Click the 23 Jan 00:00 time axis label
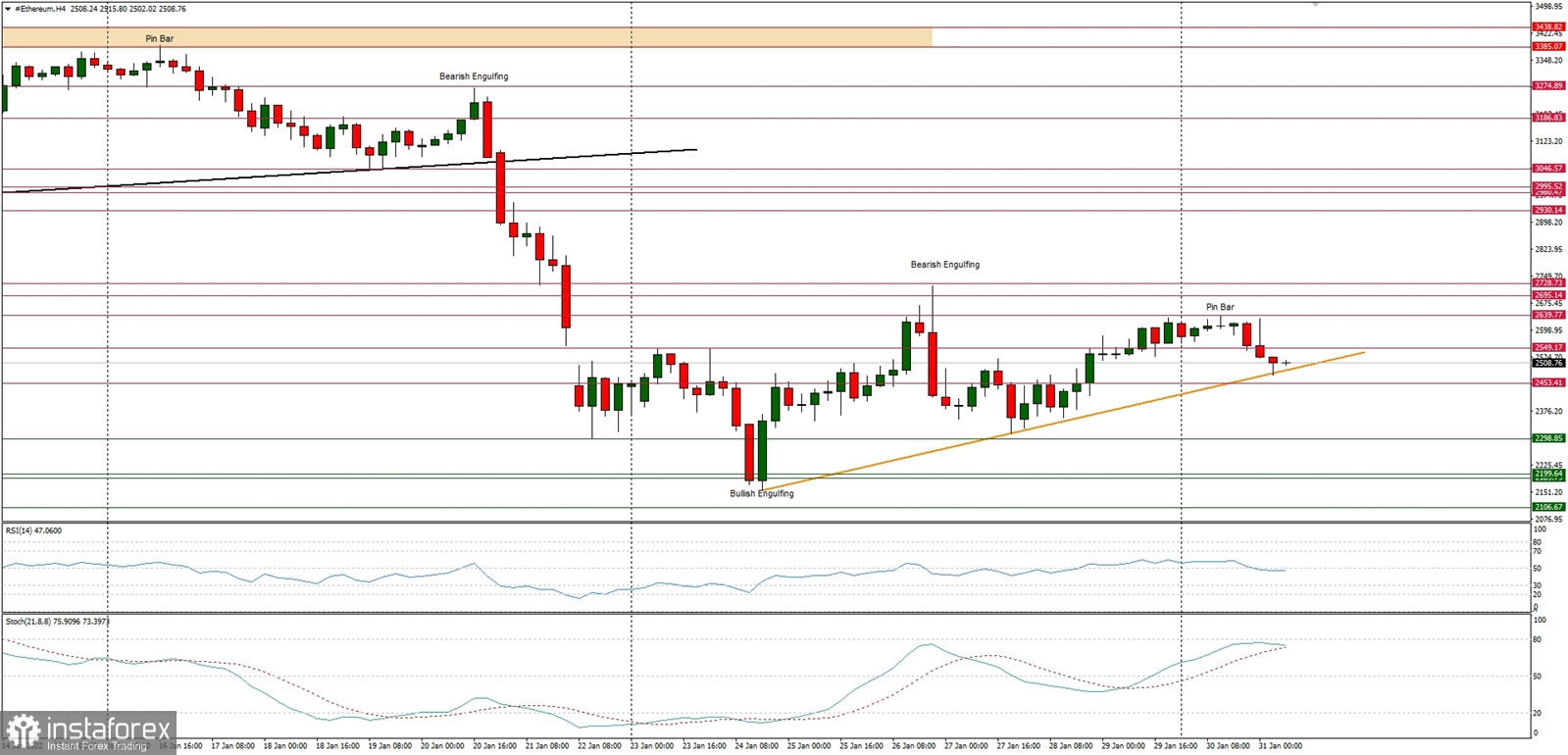This screenshot has height=755, width=1568. (652, 746)
